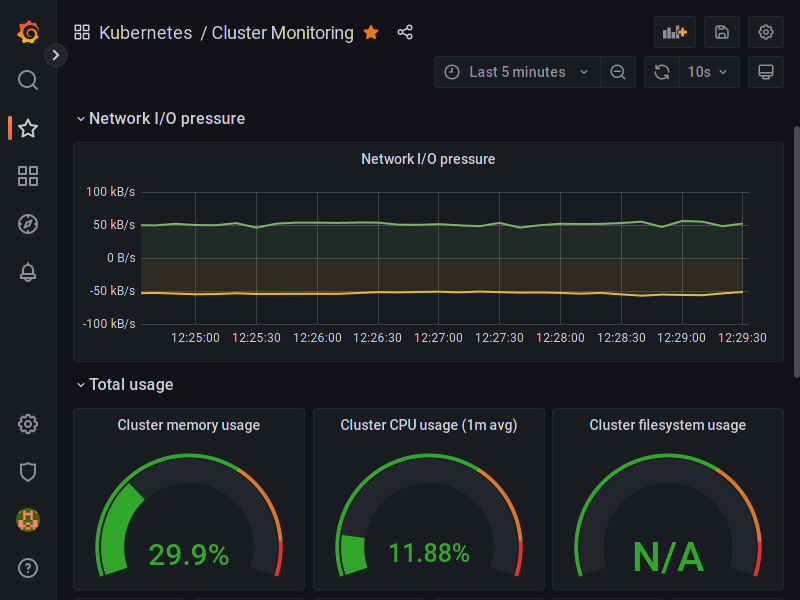Change the 10s auto-refresh interval
This screenshot has height=600, width=800.
pyautogui.click(x=706, y=71)
